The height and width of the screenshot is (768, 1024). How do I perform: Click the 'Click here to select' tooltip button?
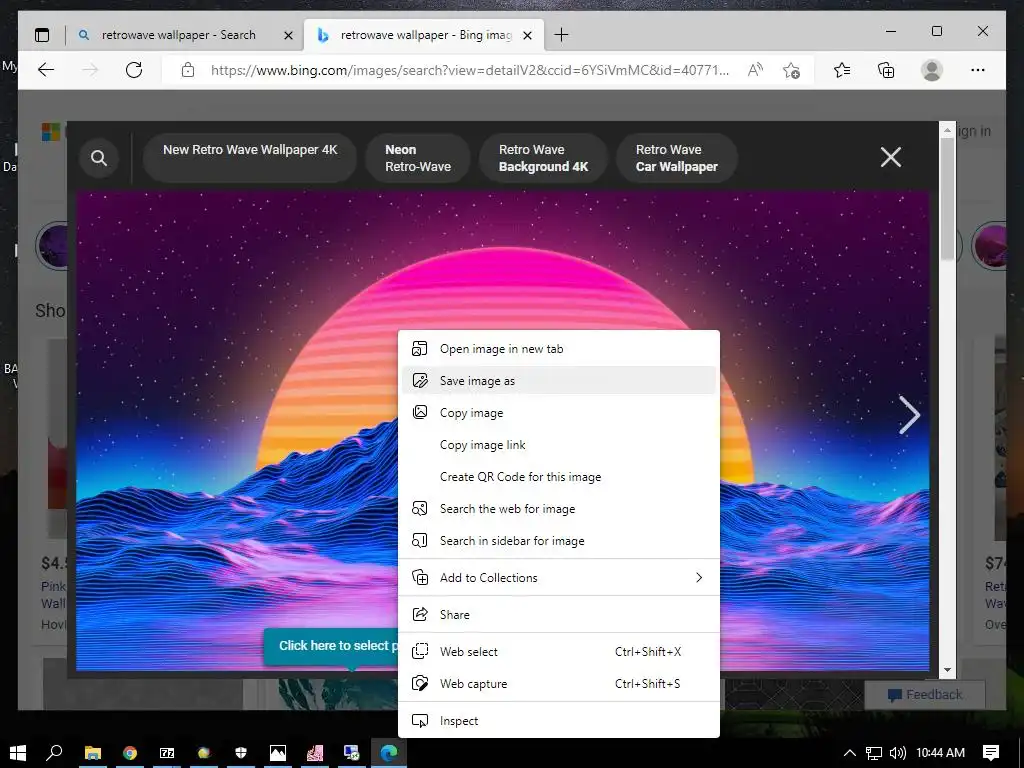331,646
